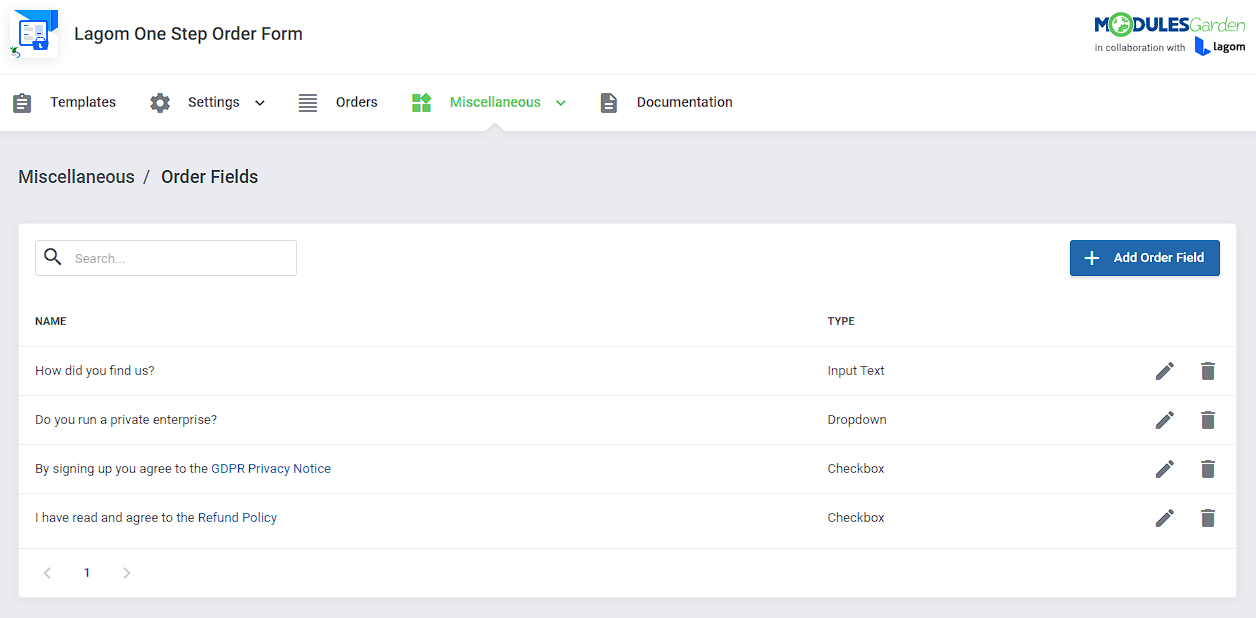
Task: Click the Orders list icon
Action: 307,101
